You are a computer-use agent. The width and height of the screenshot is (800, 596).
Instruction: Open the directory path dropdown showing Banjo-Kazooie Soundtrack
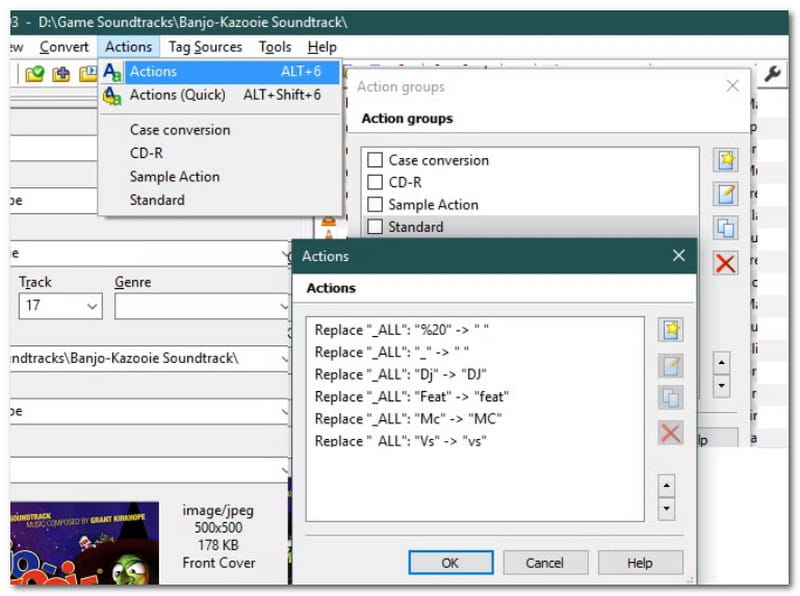point(284,359)
